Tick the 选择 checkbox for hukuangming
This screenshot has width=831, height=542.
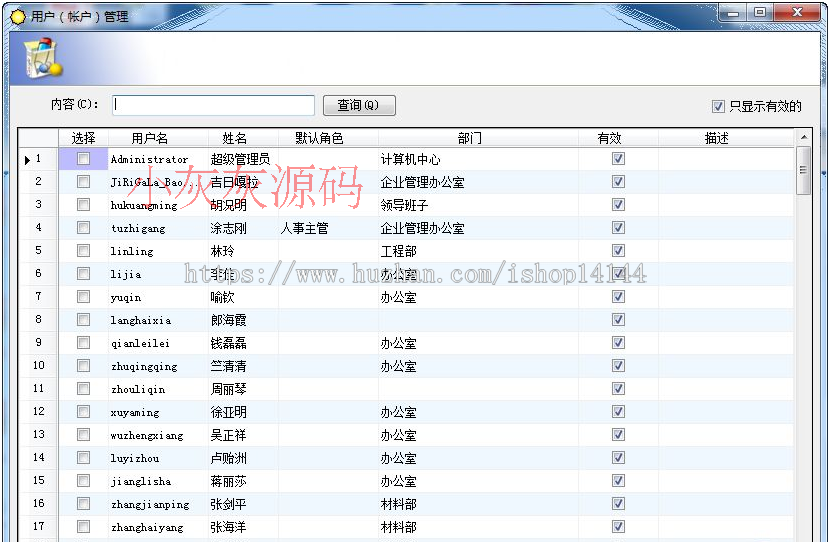point(83,205)
